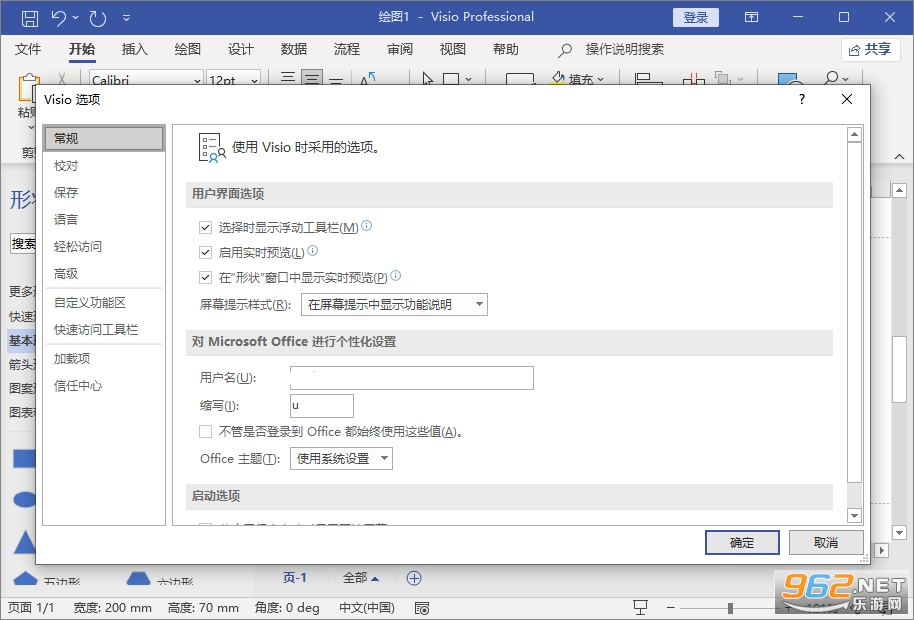Click 中文(中国) language in status bar
This screenshot has height=620, width=914.
(367, 608)
